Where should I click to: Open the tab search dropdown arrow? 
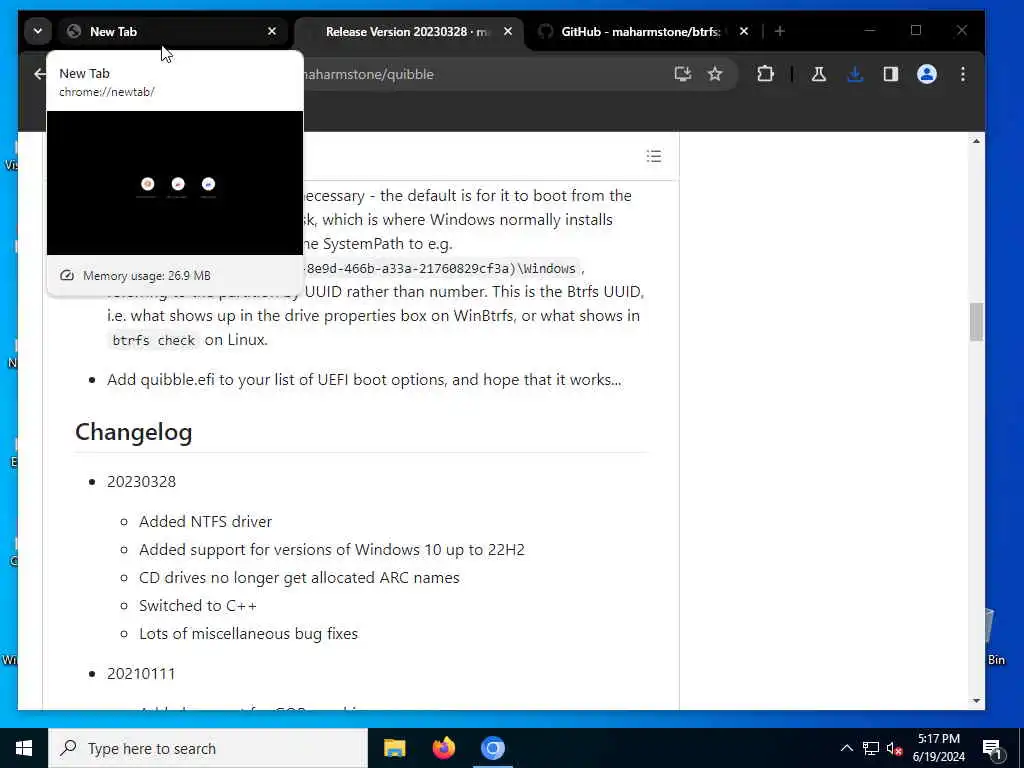38,31
